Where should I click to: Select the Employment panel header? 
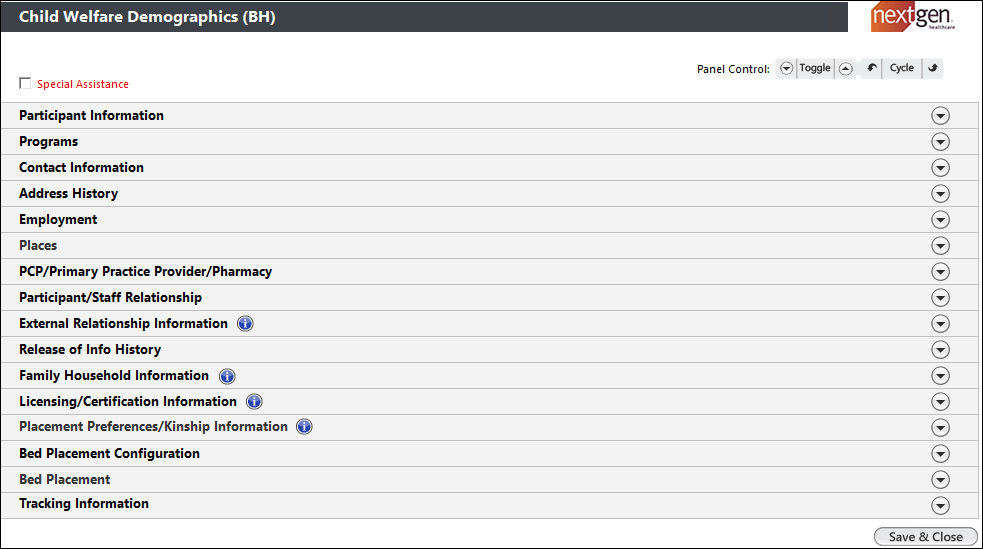click(58, 220)
